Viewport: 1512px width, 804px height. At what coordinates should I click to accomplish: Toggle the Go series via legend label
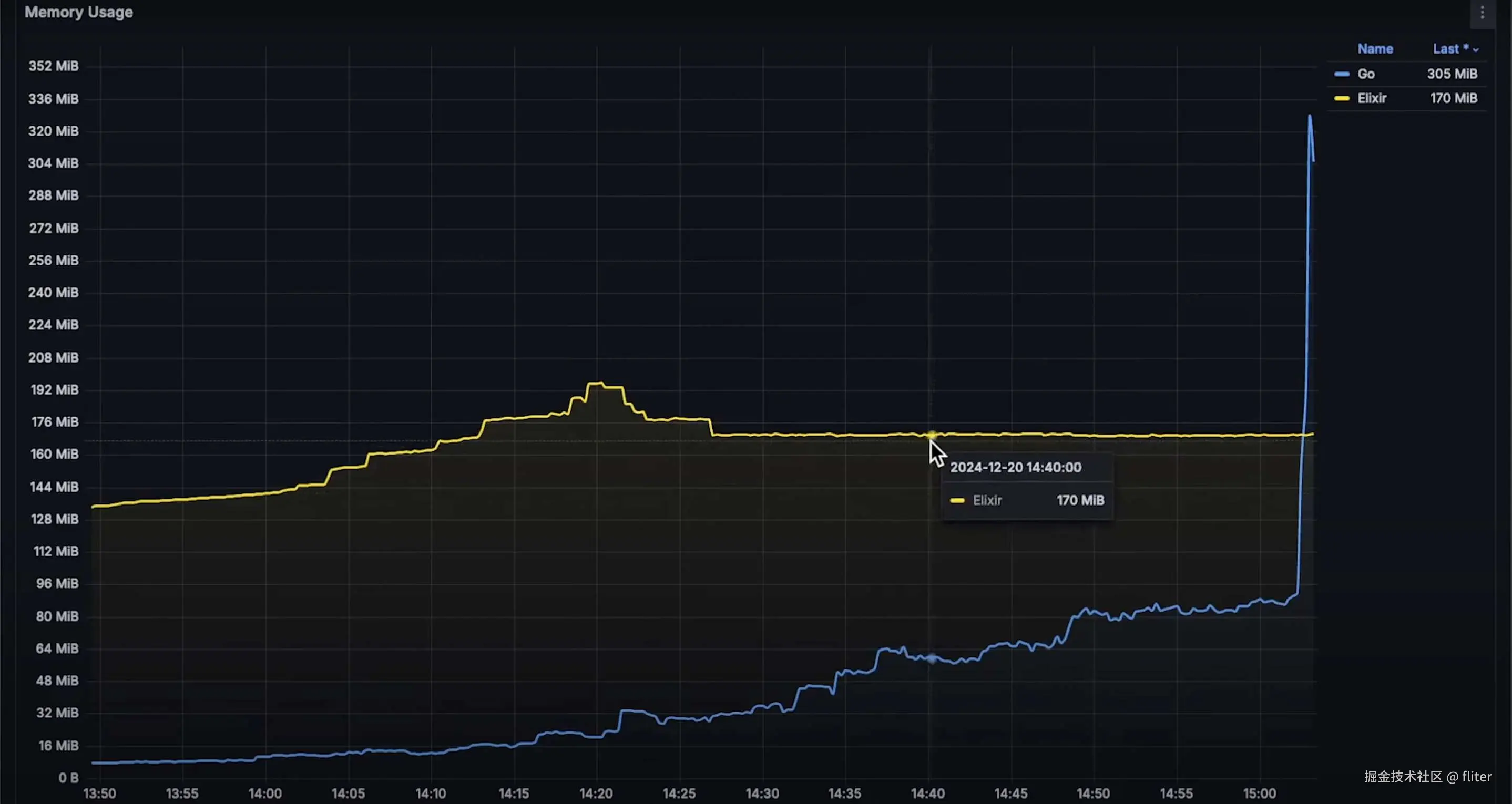(x=1366, y=74)
